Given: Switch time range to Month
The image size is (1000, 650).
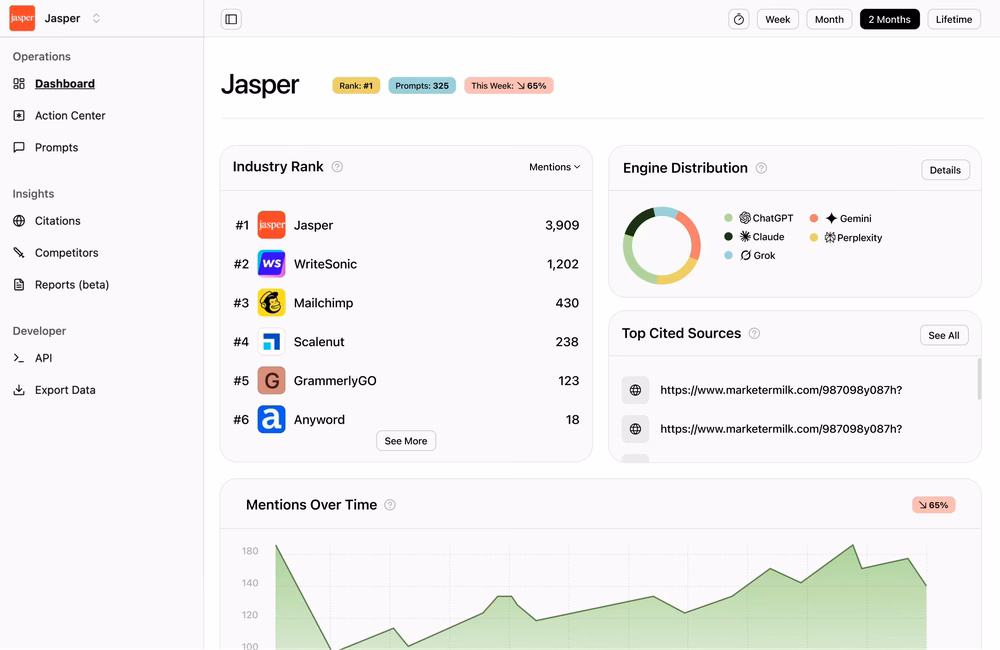Looking at the screenshot, I should point(829,19).
